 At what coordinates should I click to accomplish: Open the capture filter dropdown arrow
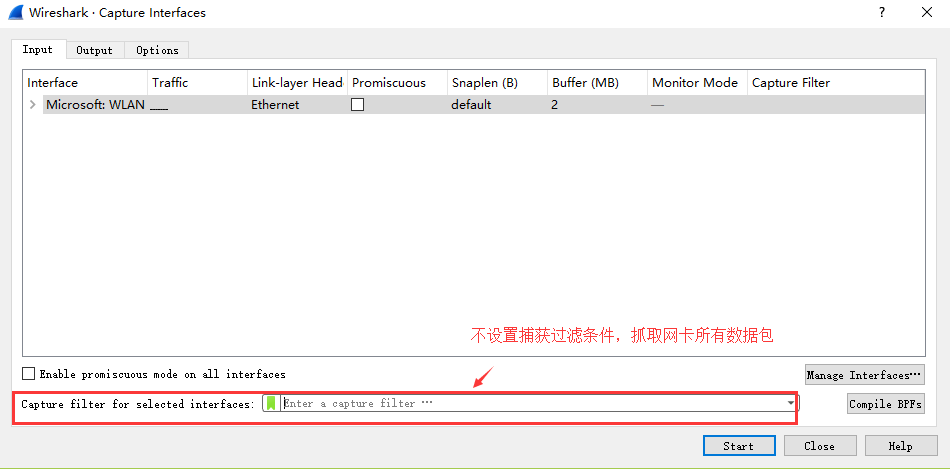click(791, 403)
